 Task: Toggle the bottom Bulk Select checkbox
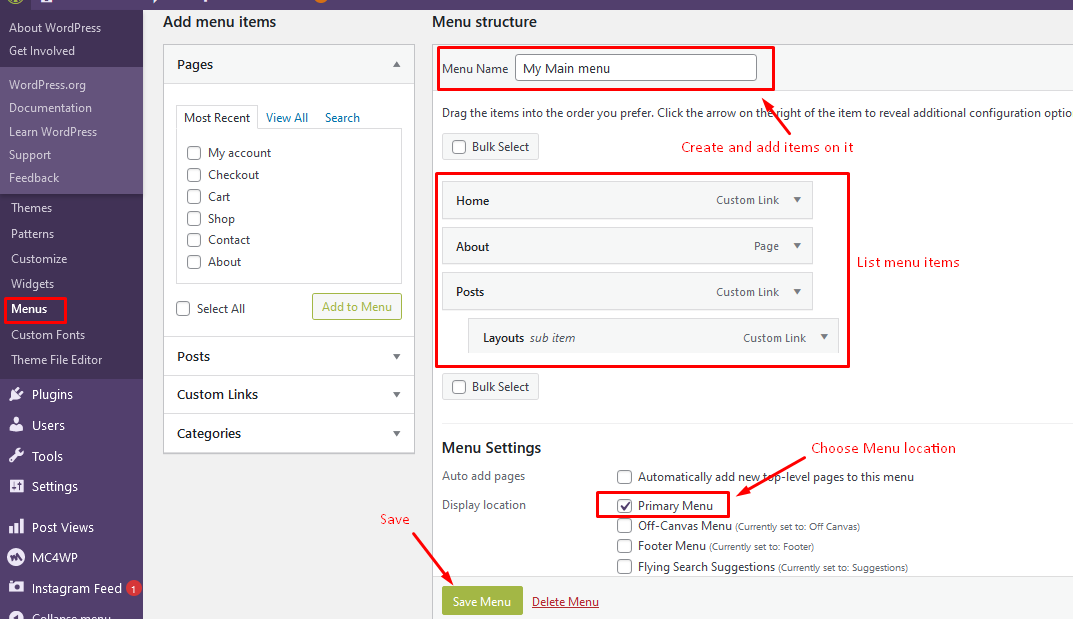tap(459, 387)
